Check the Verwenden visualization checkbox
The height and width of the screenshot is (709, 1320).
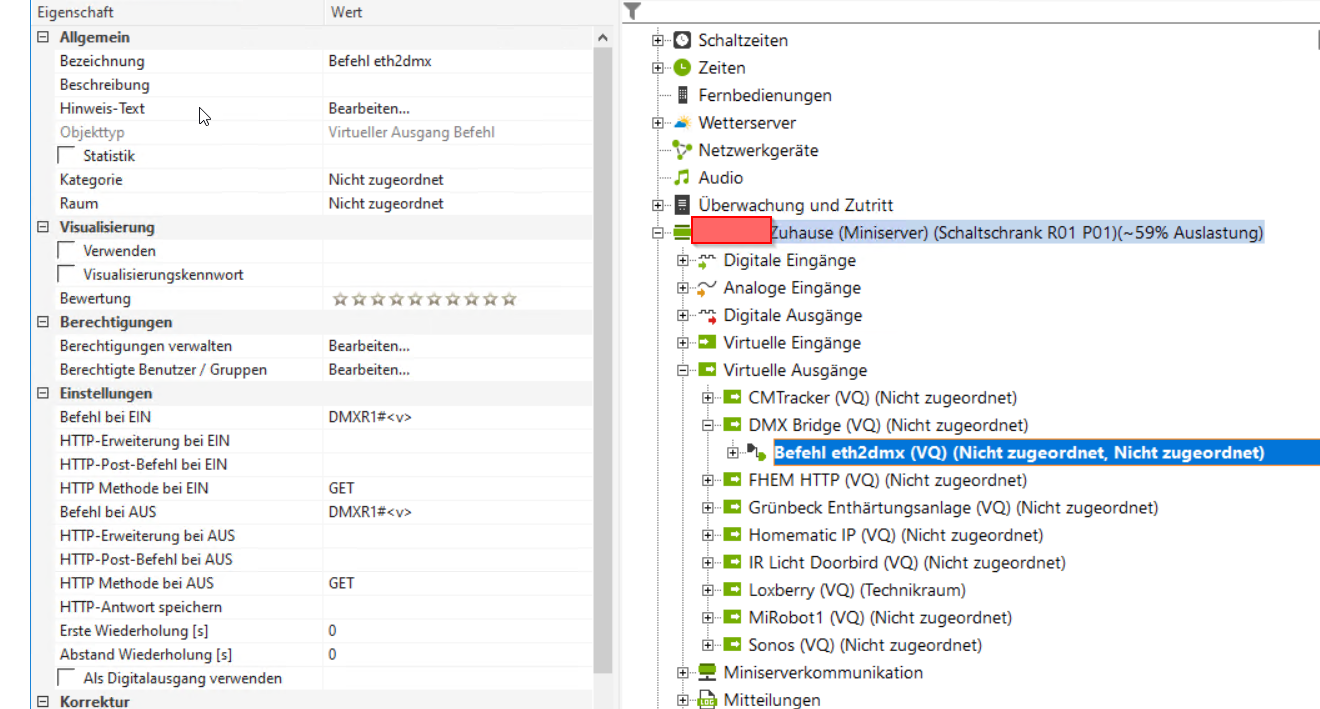pyautogui.click(x=67, y=251)
